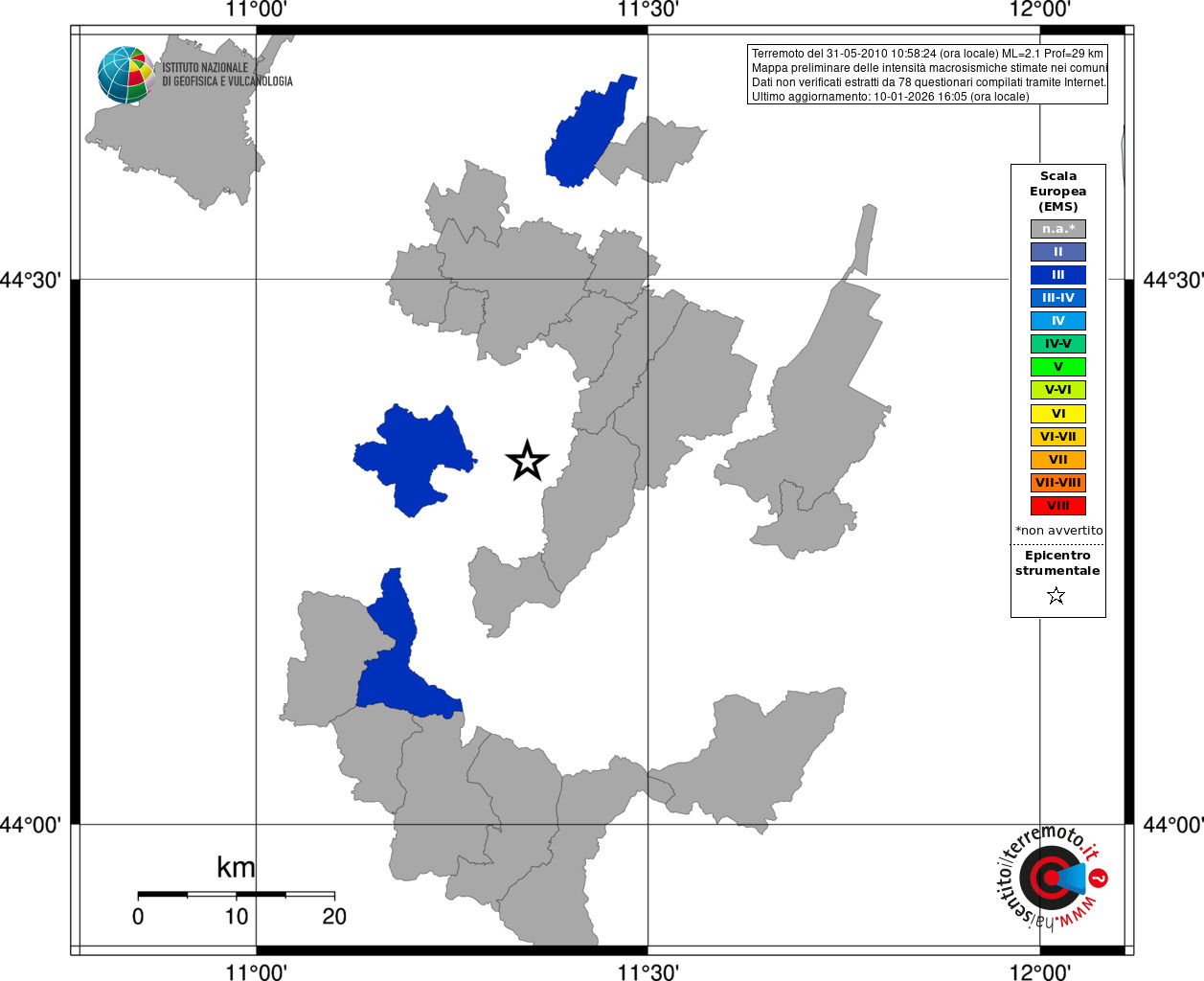1204x981 pixels.
Task: Click the left 44°00' latitude label
Action: point(31,825)
